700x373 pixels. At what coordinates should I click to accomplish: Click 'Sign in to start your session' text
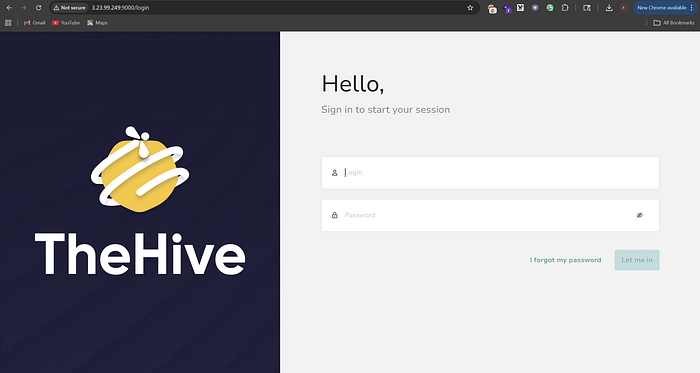[386, 110]
